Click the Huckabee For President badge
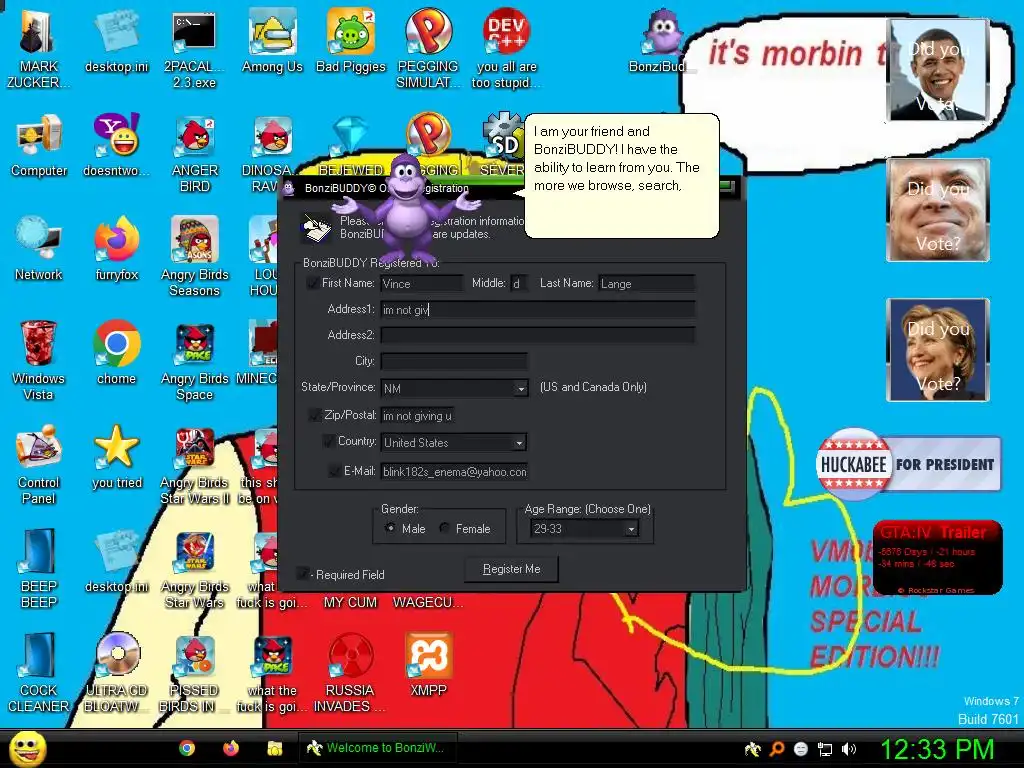Viewport: 1024px width, 768px height. click(908, 464)
